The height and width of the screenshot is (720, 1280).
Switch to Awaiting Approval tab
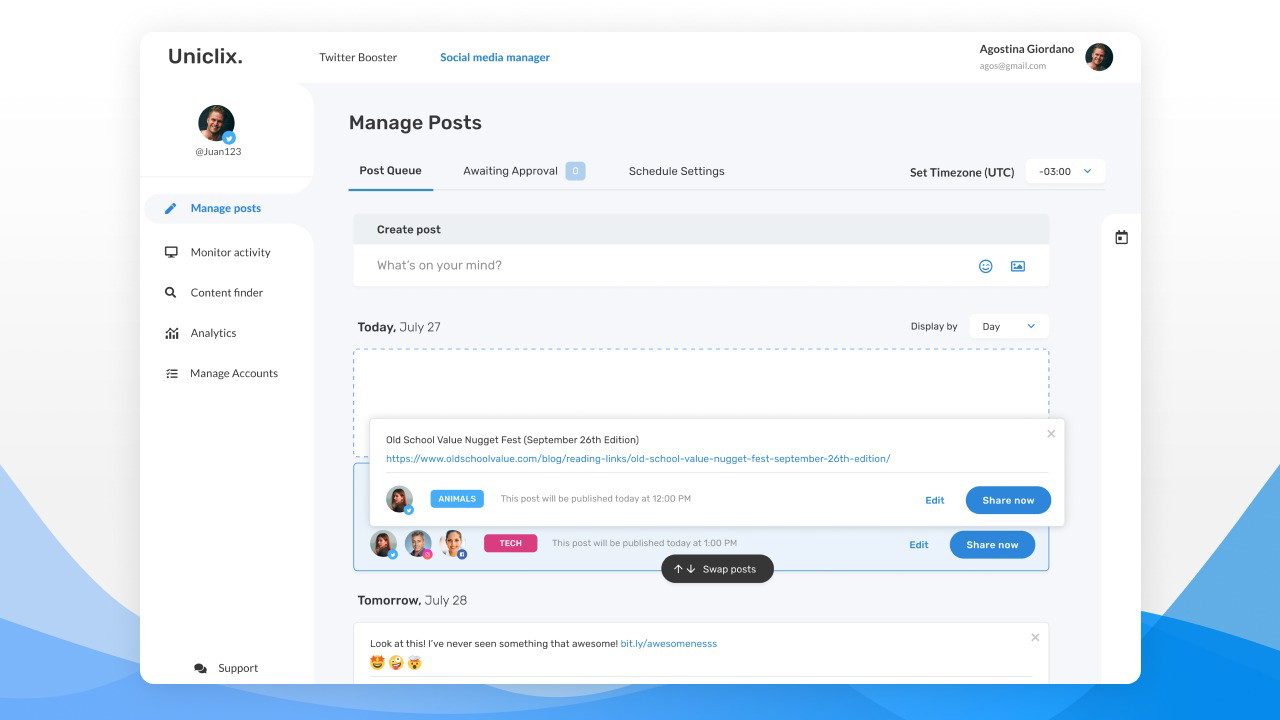[x=510, y=171]
